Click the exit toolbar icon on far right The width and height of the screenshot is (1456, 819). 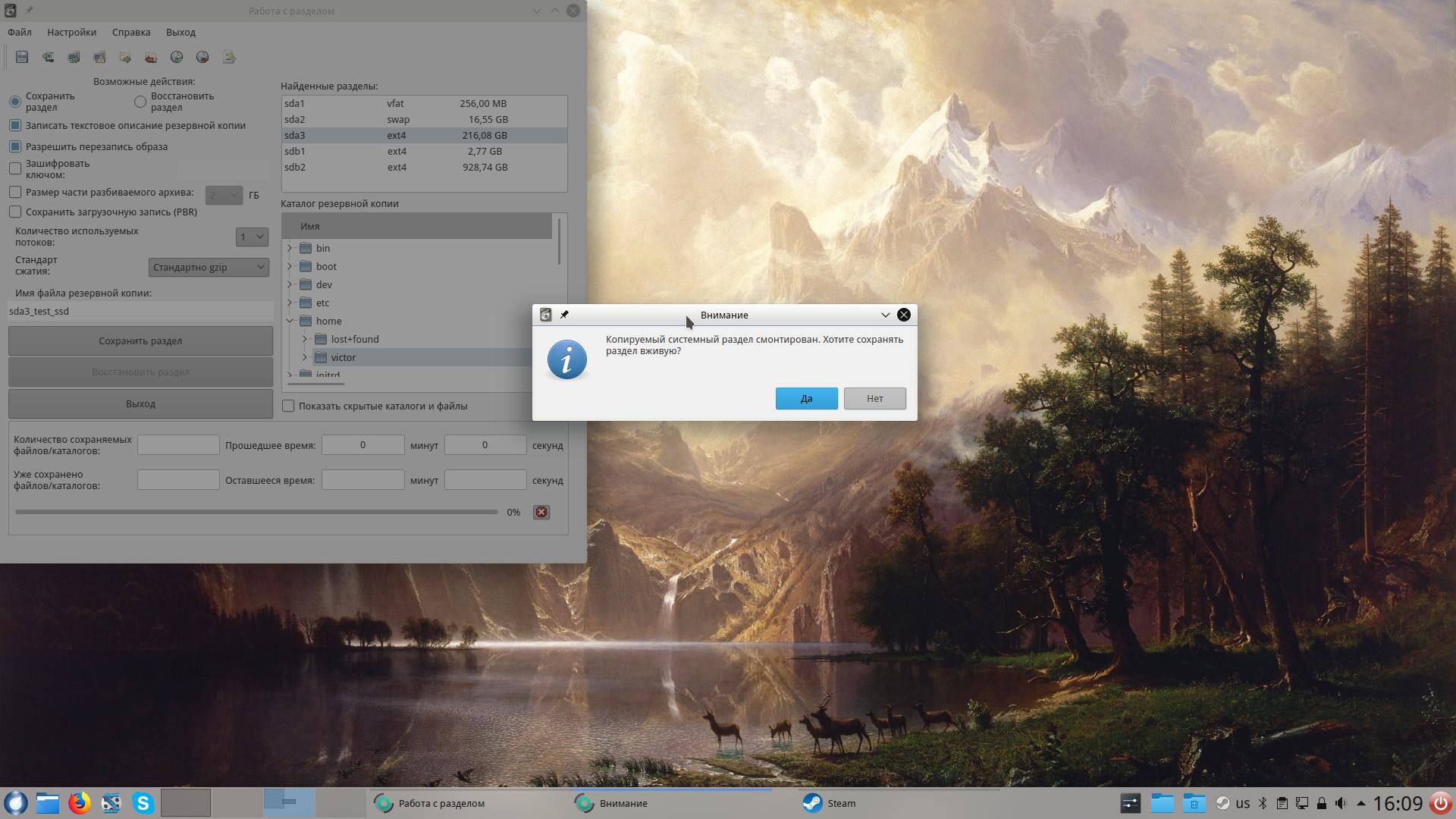pos(228,57)
